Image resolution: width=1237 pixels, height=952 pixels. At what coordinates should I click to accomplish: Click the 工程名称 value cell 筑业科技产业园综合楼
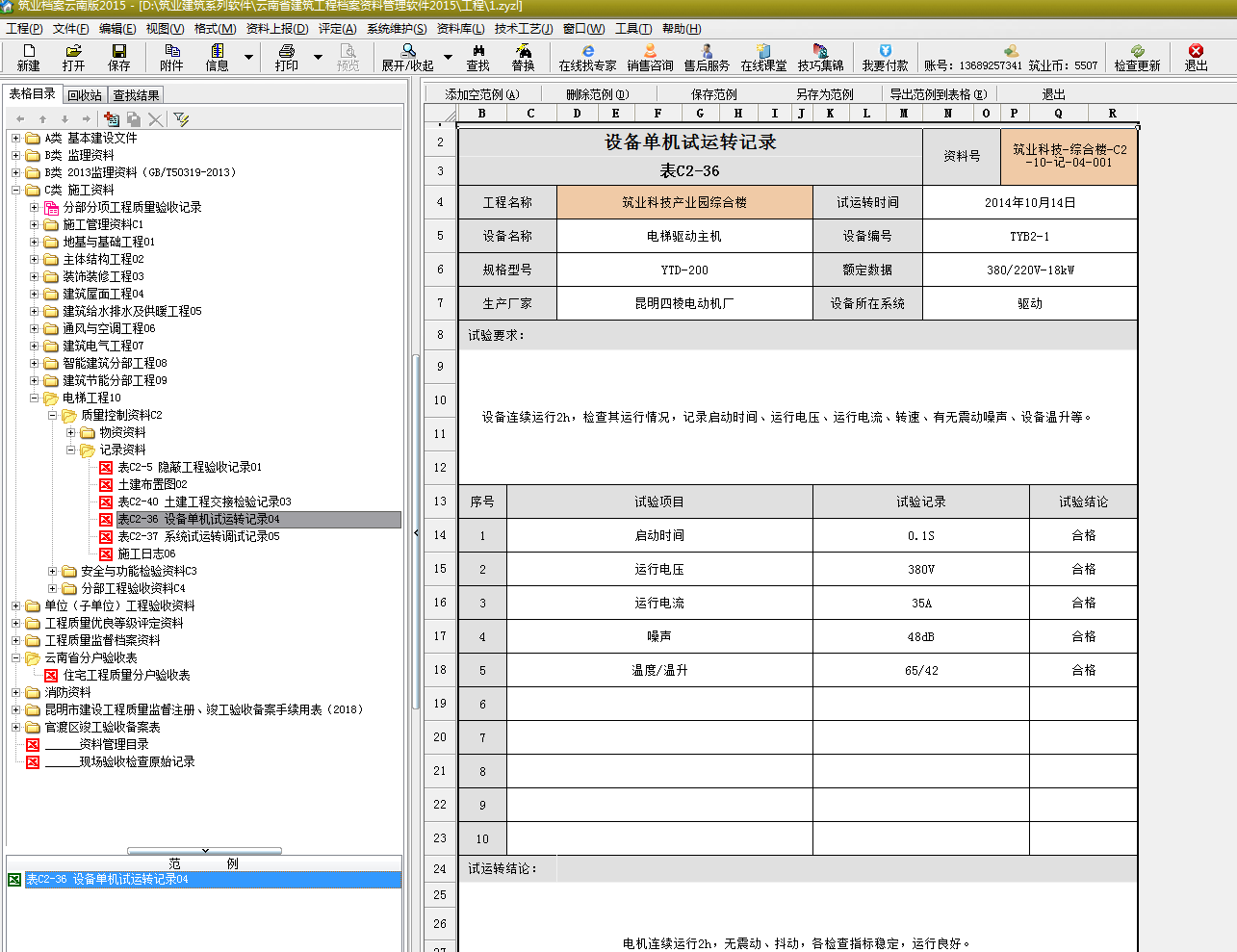click(684, 202)
